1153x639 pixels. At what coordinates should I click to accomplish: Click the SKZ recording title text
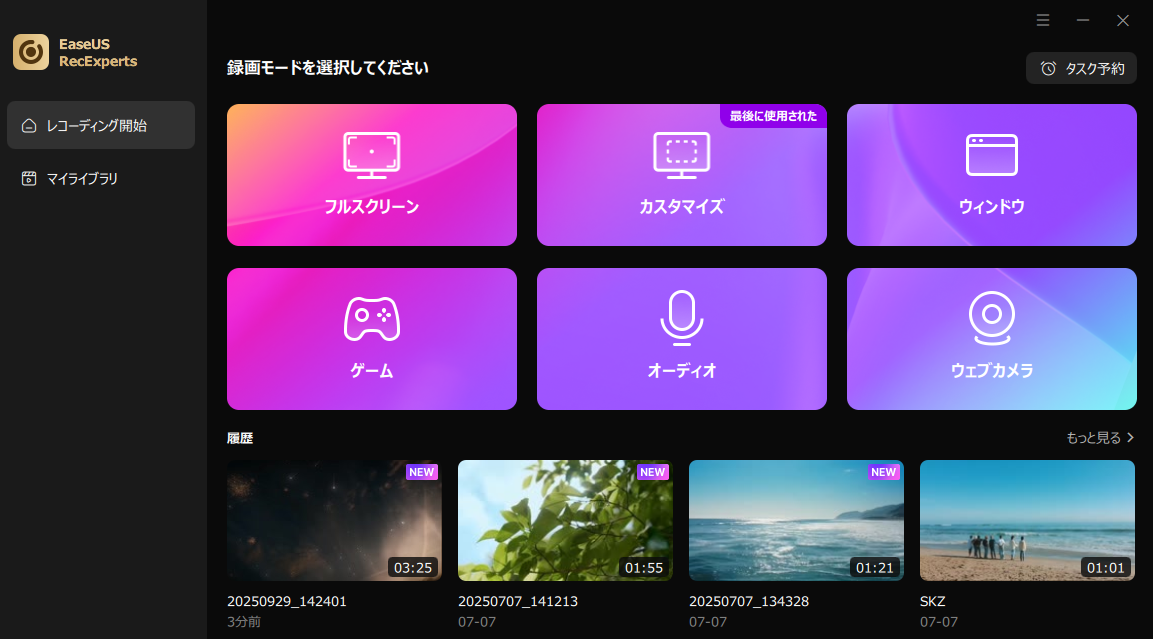(932, 602)
